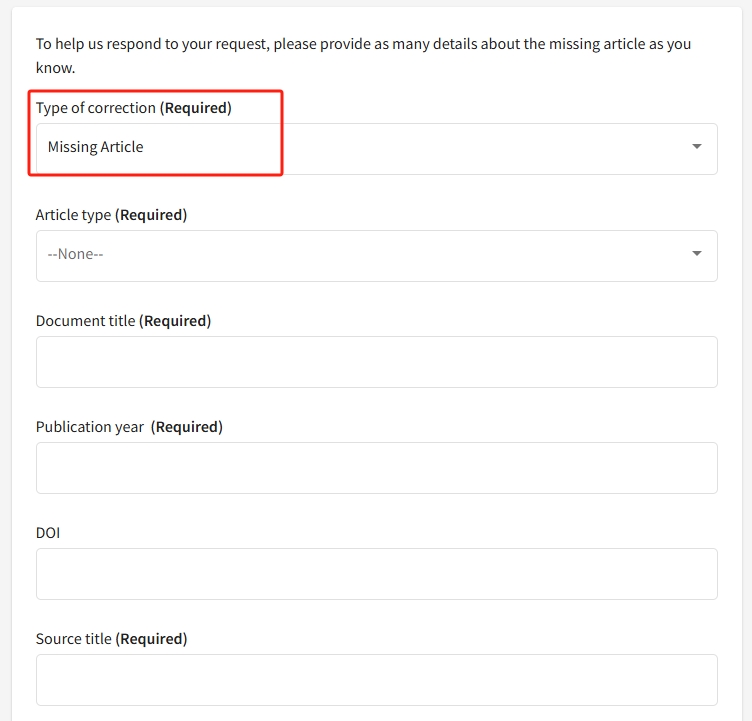The image size is (752, 721).
Task: Expand the Article type combo box
Action: pyautogui.click(x=376, y=255)
